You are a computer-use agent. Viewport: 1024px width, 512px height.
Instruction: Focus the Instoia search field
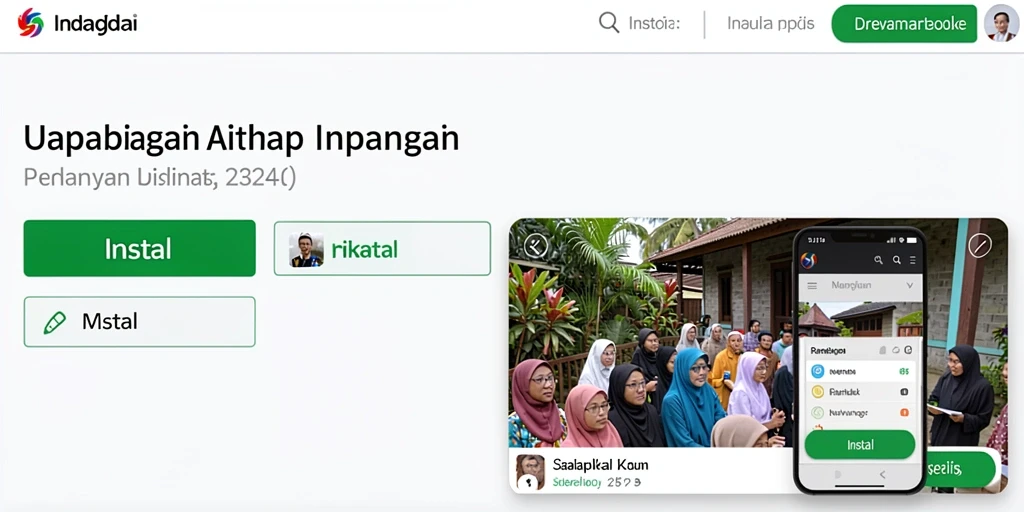click(654, 24)
